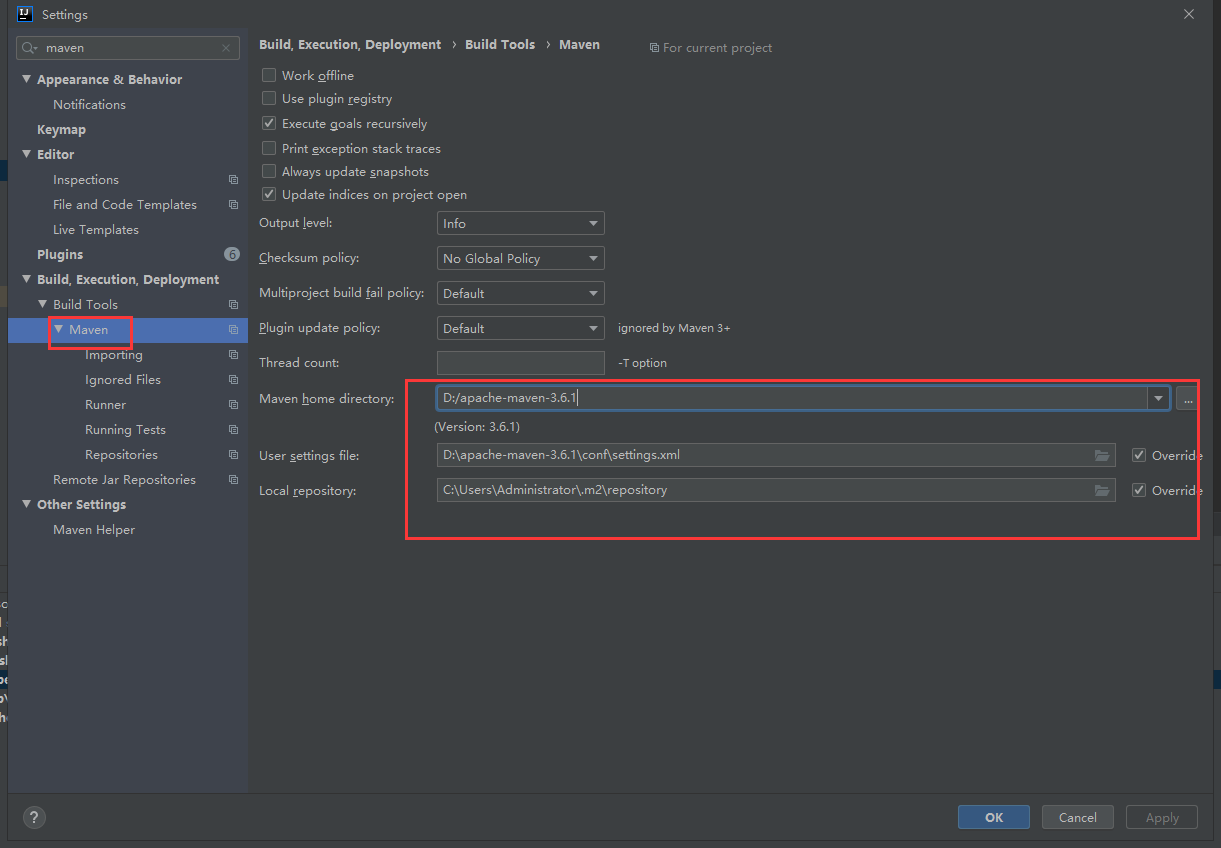Open Multiproject build fail policy dropdown
Screen dimensions: 1221x848
(521, 293)
